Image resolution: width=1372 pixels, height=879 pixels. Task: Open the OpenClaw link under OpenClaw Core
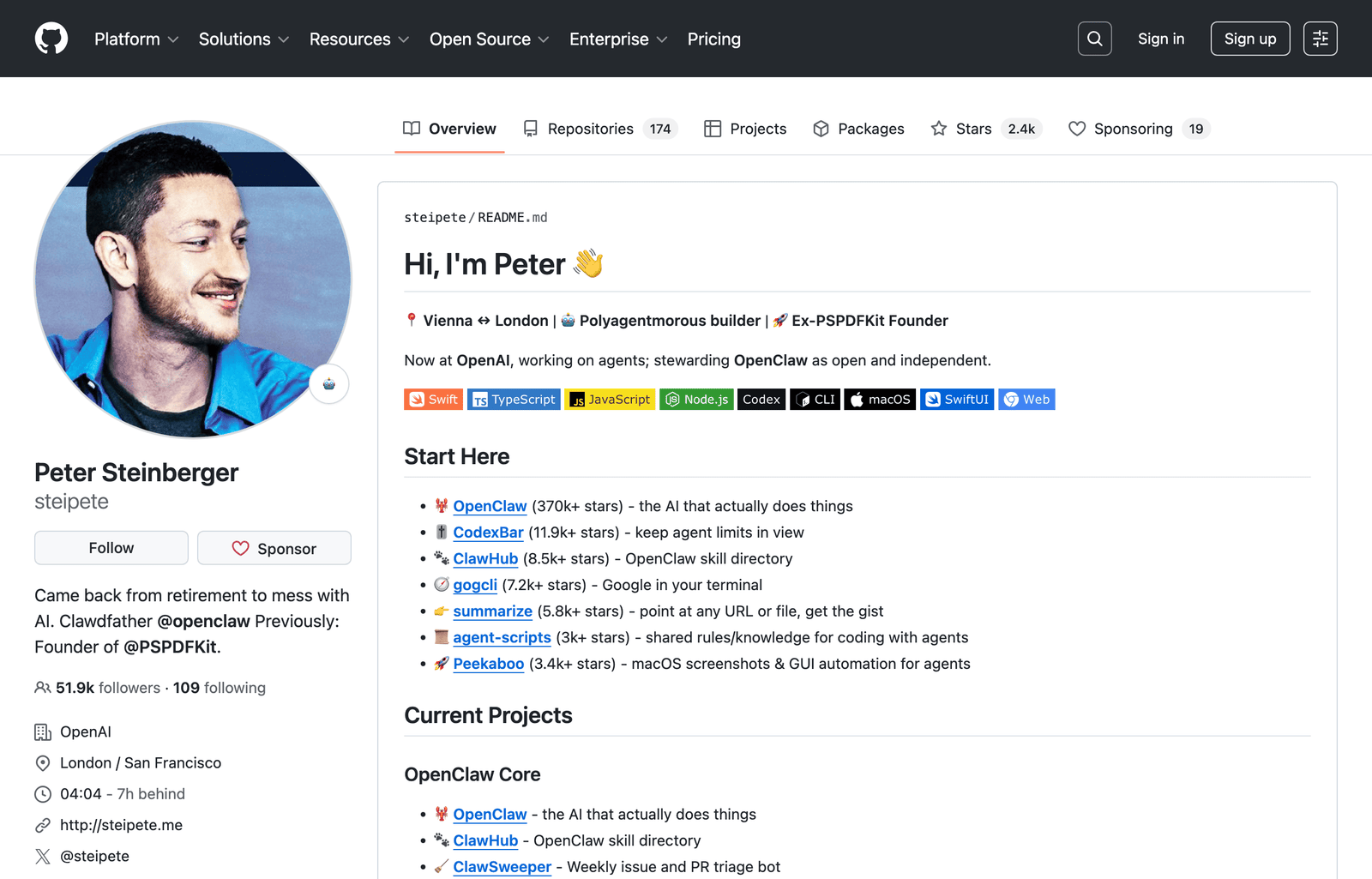(490, 815)
